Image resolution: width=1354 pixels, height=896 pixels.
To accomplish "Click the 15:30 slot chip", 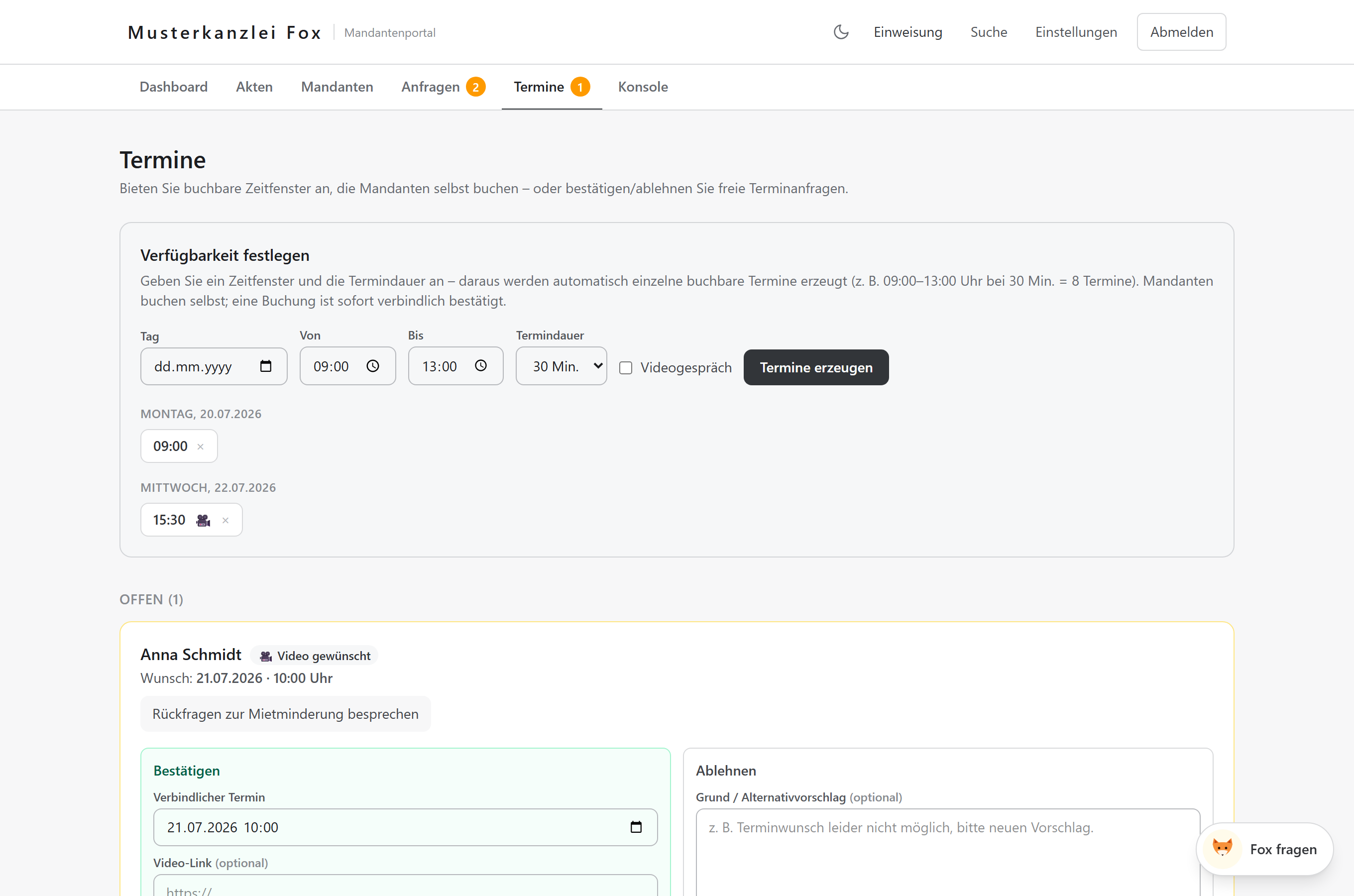I will (191, 520).
